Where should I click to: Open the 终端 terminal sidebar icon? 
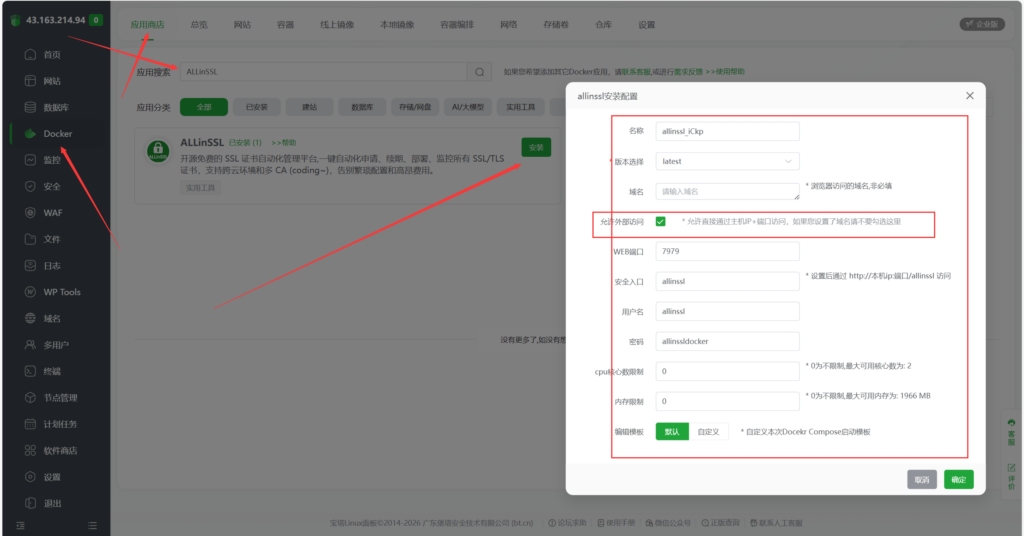point(30,371)
